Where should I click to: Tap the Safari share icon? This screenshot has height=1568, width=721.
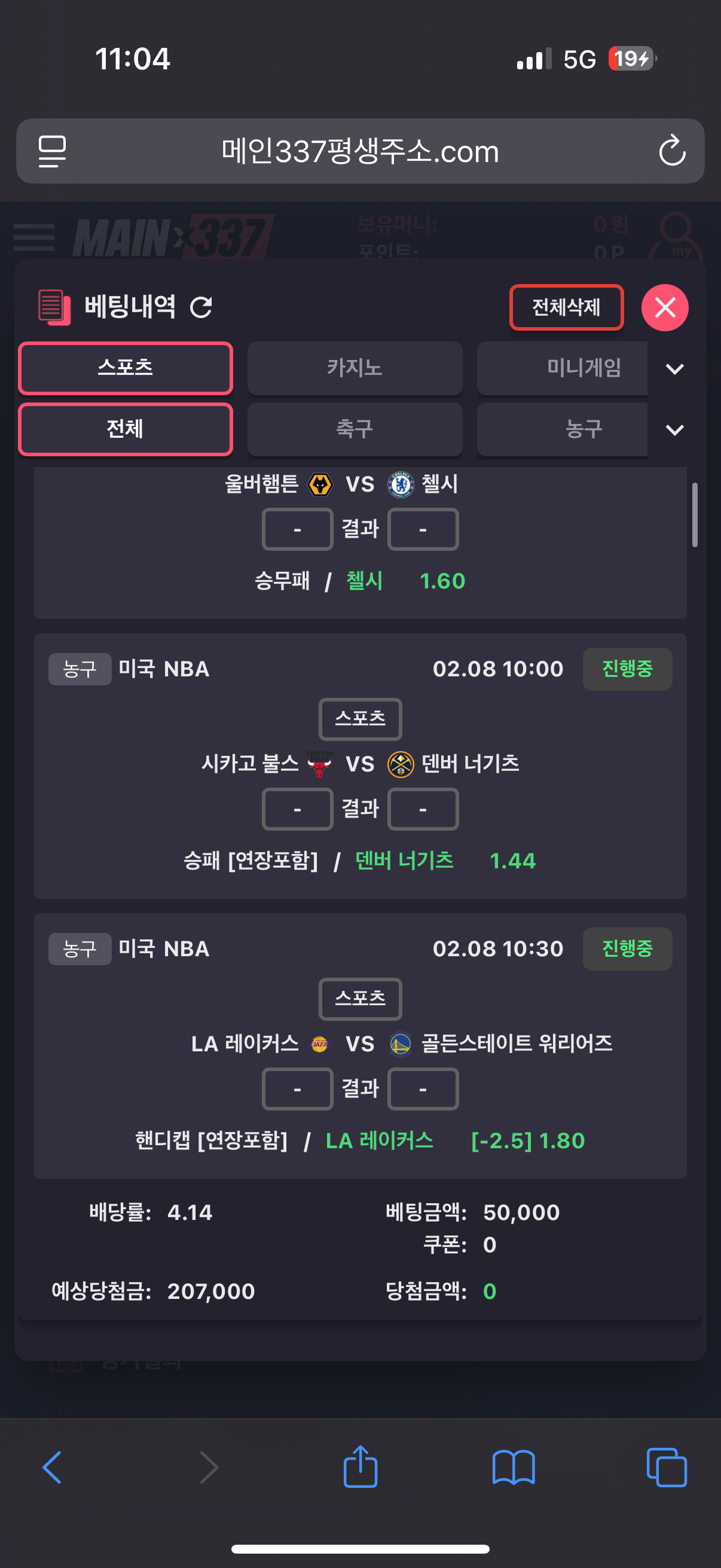[x=360, y=1467]
